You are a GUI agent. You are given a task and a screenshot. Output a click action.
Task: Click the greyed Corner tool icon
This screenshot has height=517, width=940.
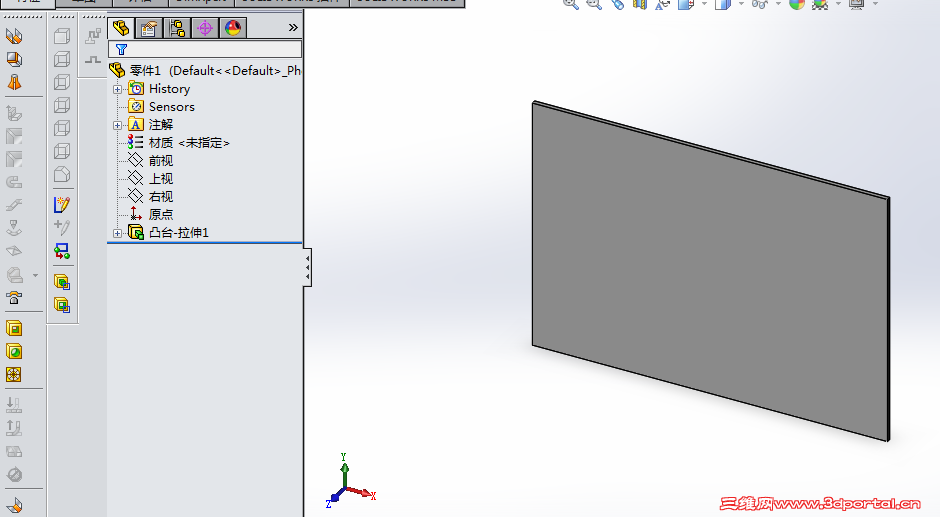click(14, 275)
